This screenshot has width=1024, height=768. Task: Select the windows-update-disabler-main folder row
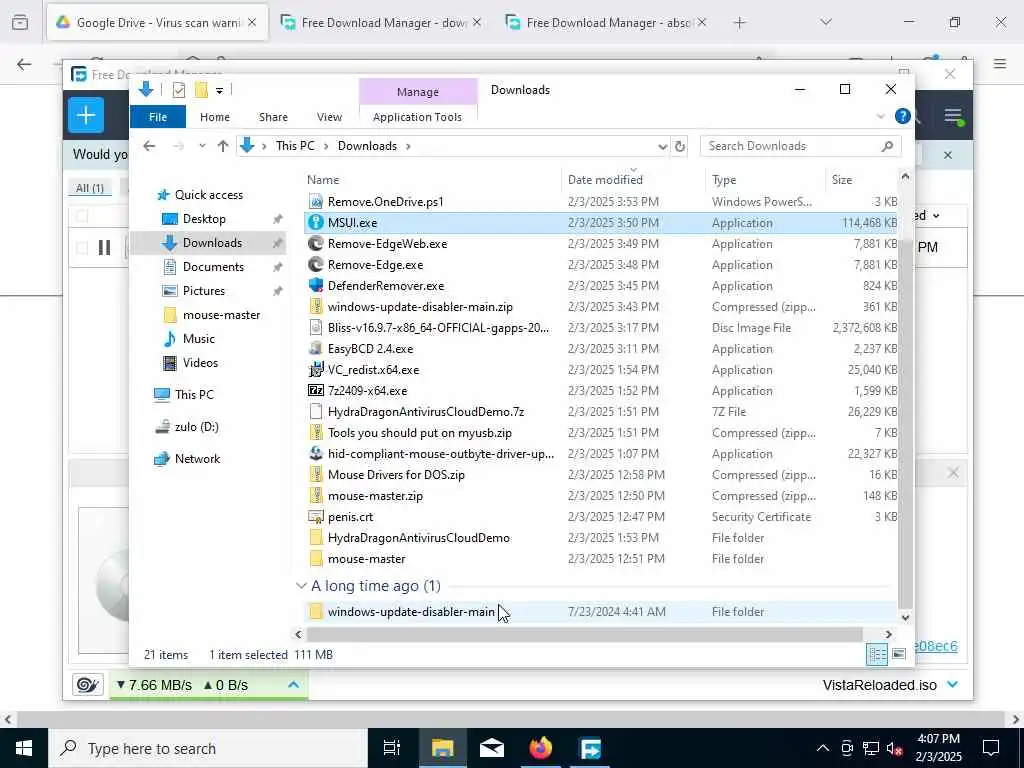click(601, 612)
